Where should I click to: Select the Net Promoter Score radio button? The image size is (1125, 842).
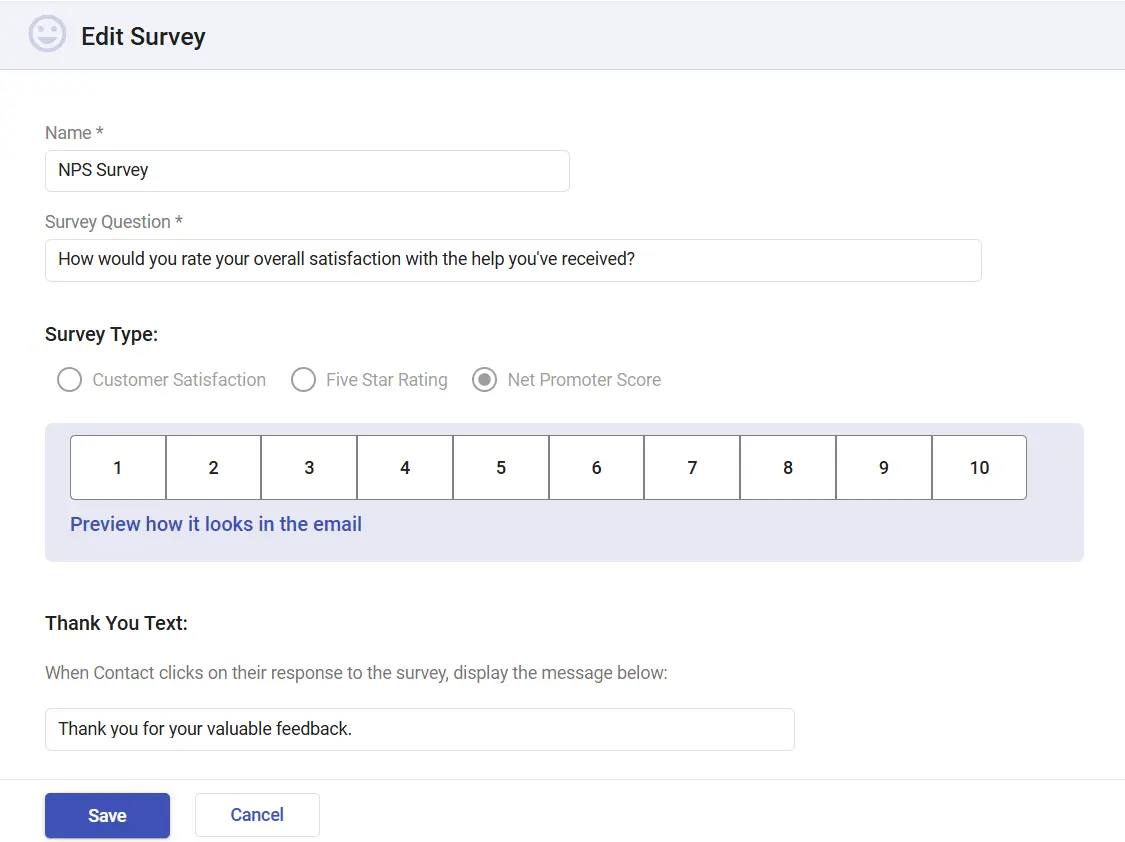[x=485, y=380]
